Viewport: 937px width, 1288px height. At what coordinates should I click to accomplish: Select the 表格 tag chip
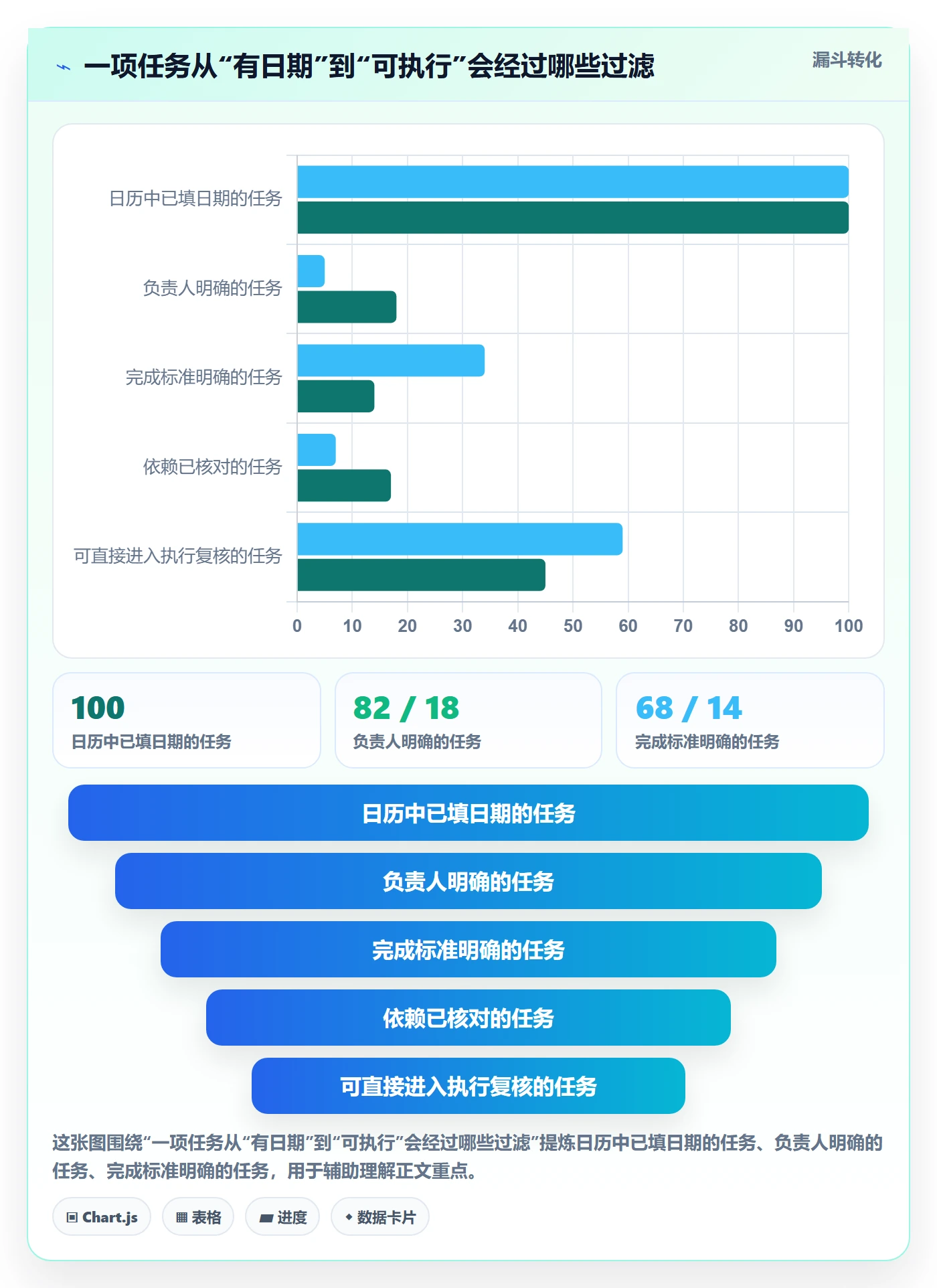(198, 1216)
